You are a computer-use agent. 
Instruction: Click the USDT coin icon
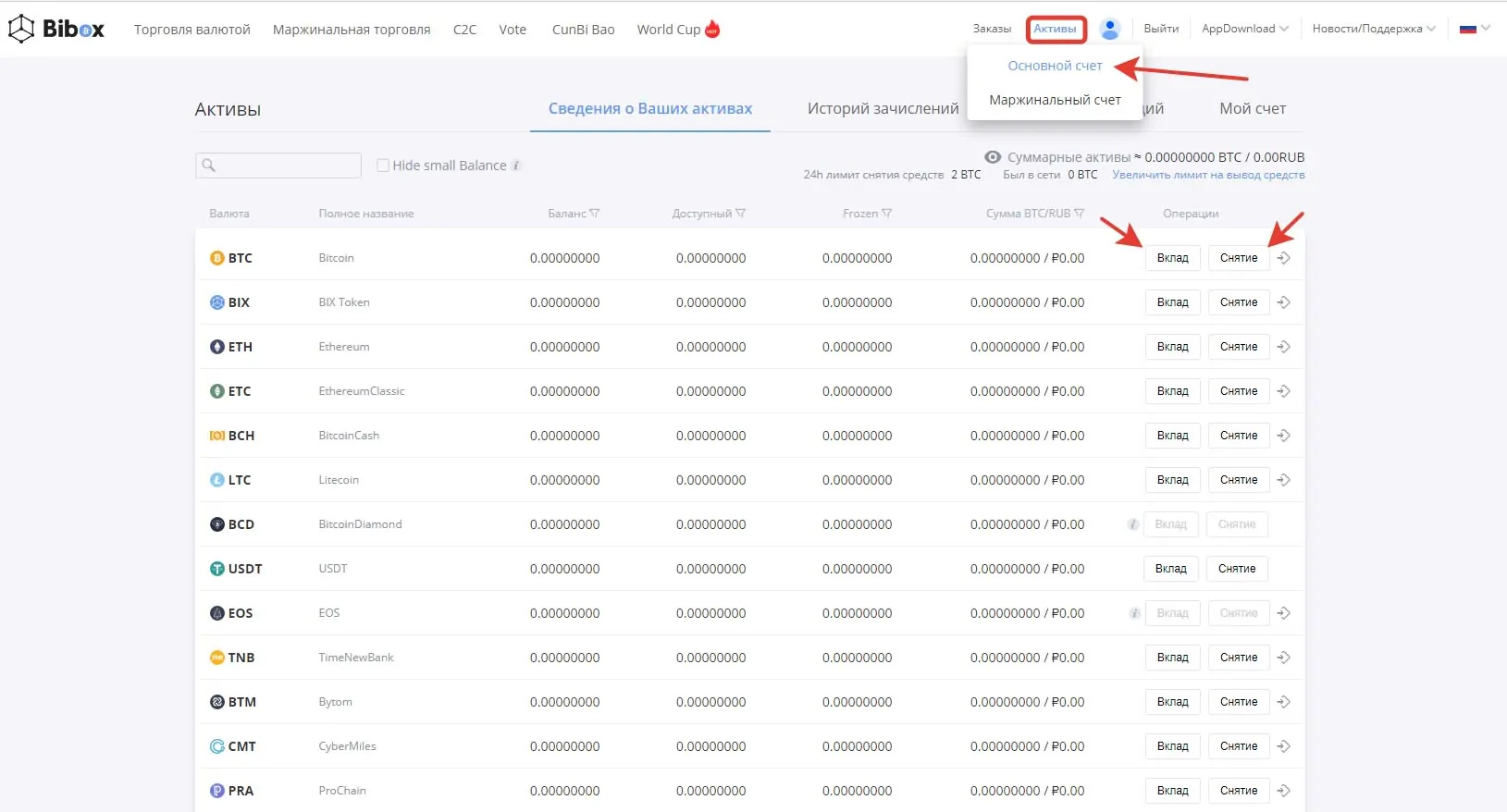point(217,569)
